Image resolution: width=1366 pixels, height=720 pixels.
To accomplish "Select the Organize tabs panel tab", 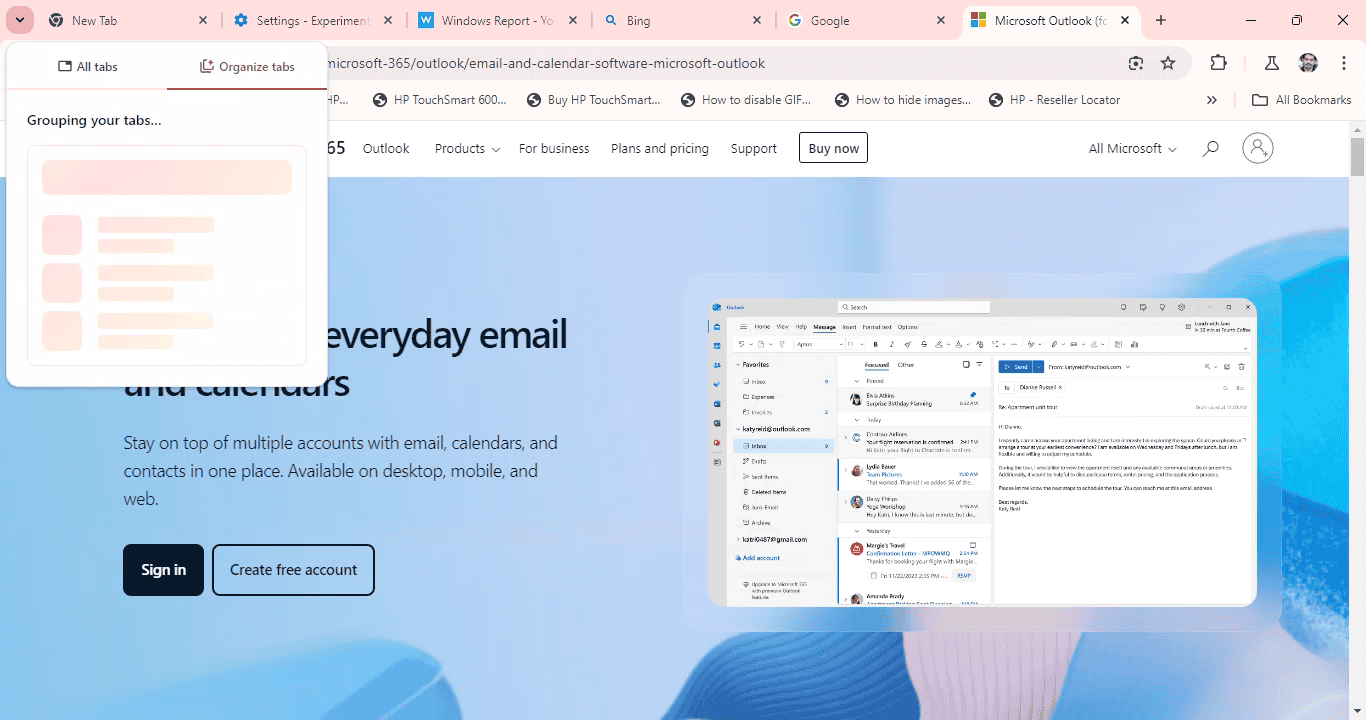I will tap(247, 66).
